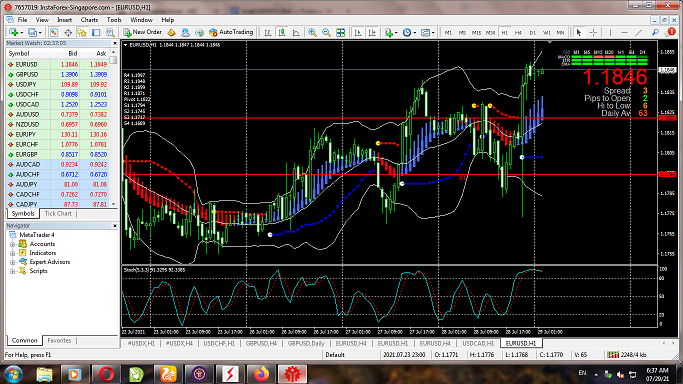Toggle candlestick chart mode

(x=282, y=32)
